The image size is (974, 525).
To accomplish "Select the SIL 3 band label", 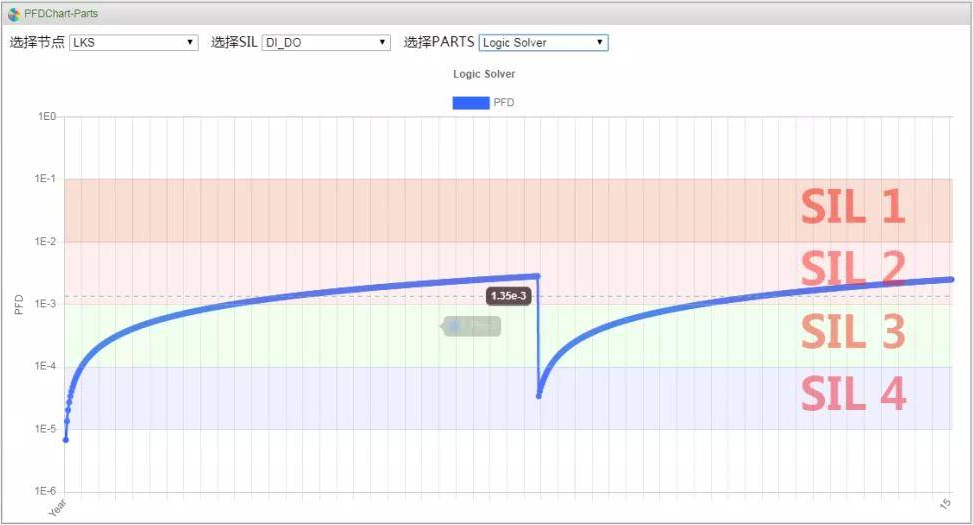I will coord(852,332).
